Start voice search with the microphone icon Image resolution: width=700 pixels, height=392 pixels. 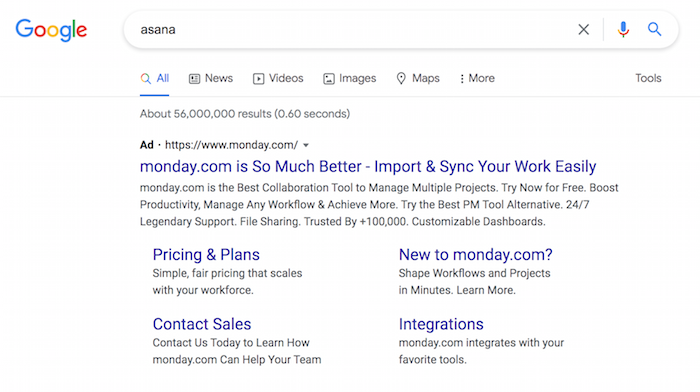click(623, 29)
